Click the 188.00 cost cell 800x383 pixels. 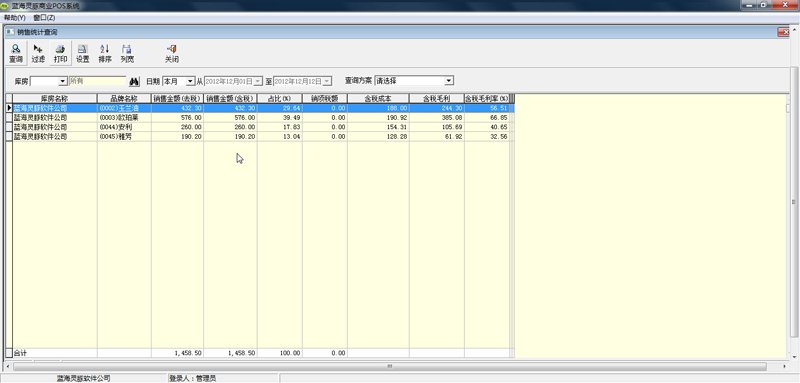[378, 108]
